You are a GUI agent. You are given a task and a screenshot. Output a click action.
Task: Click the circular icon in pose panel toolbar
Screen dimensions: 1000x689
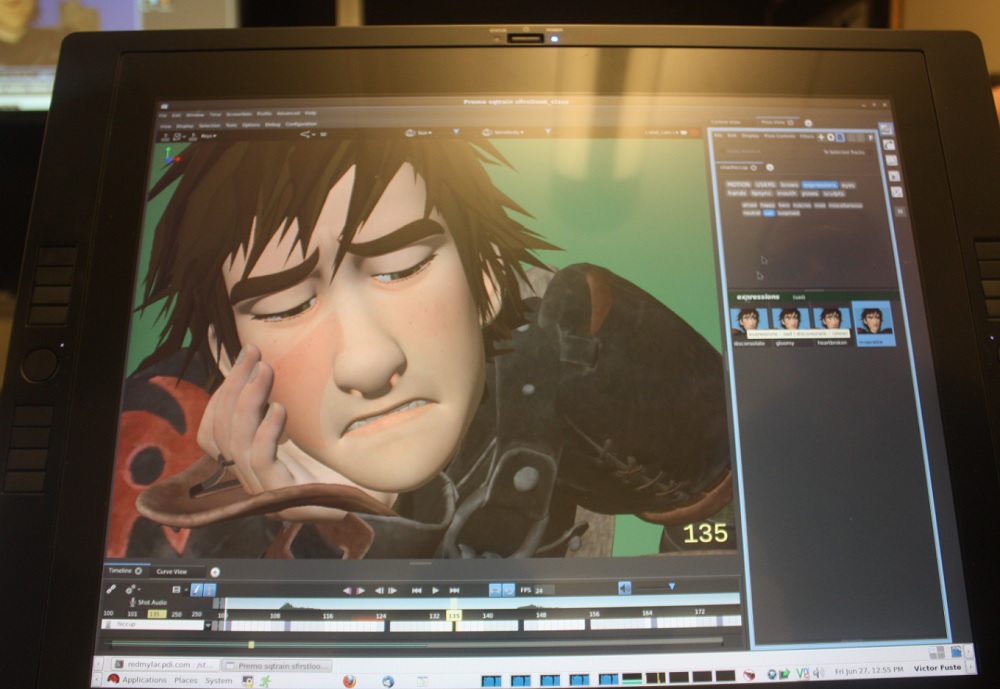point(830,137)
